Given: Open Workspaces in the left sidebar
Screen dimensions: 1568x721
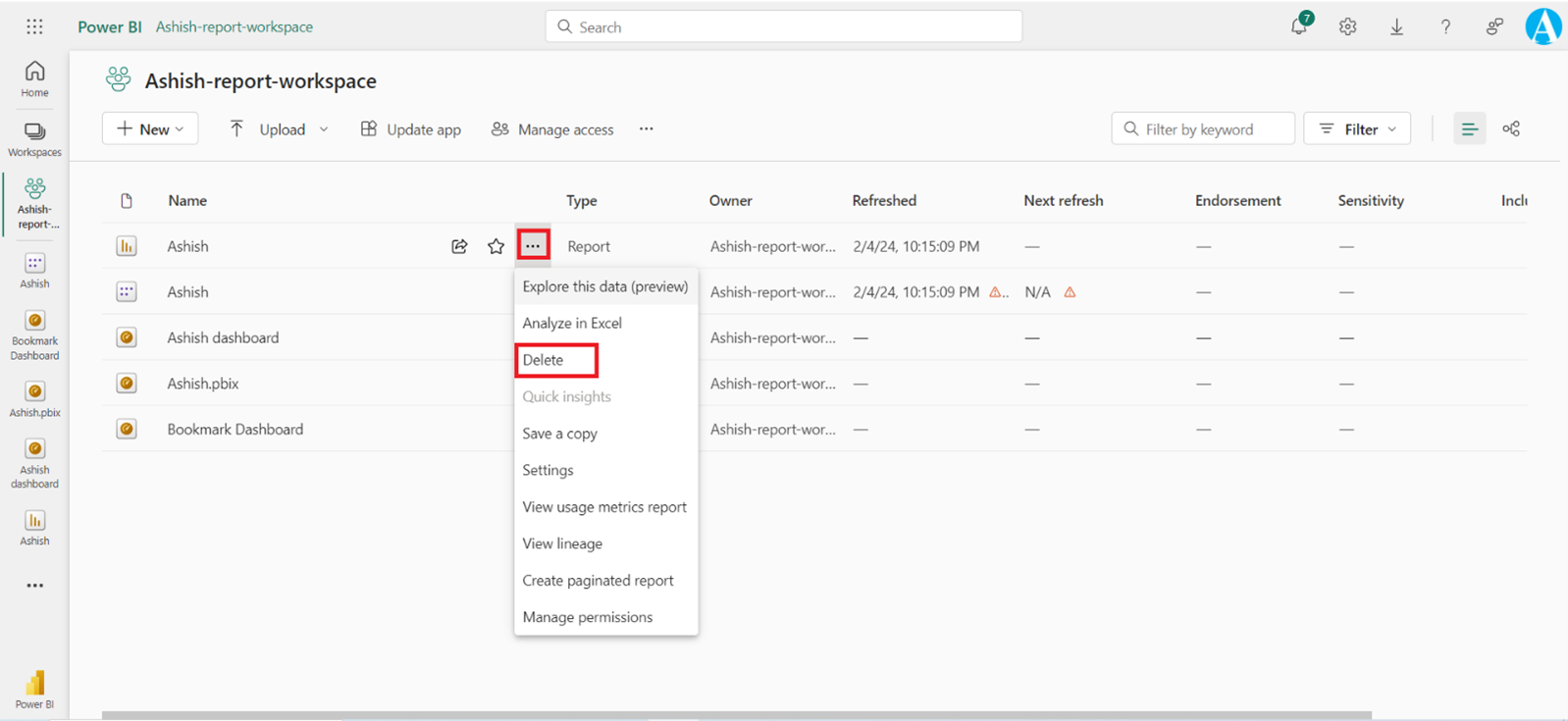Looking at the screenshot, I should (x=34, y=138).
